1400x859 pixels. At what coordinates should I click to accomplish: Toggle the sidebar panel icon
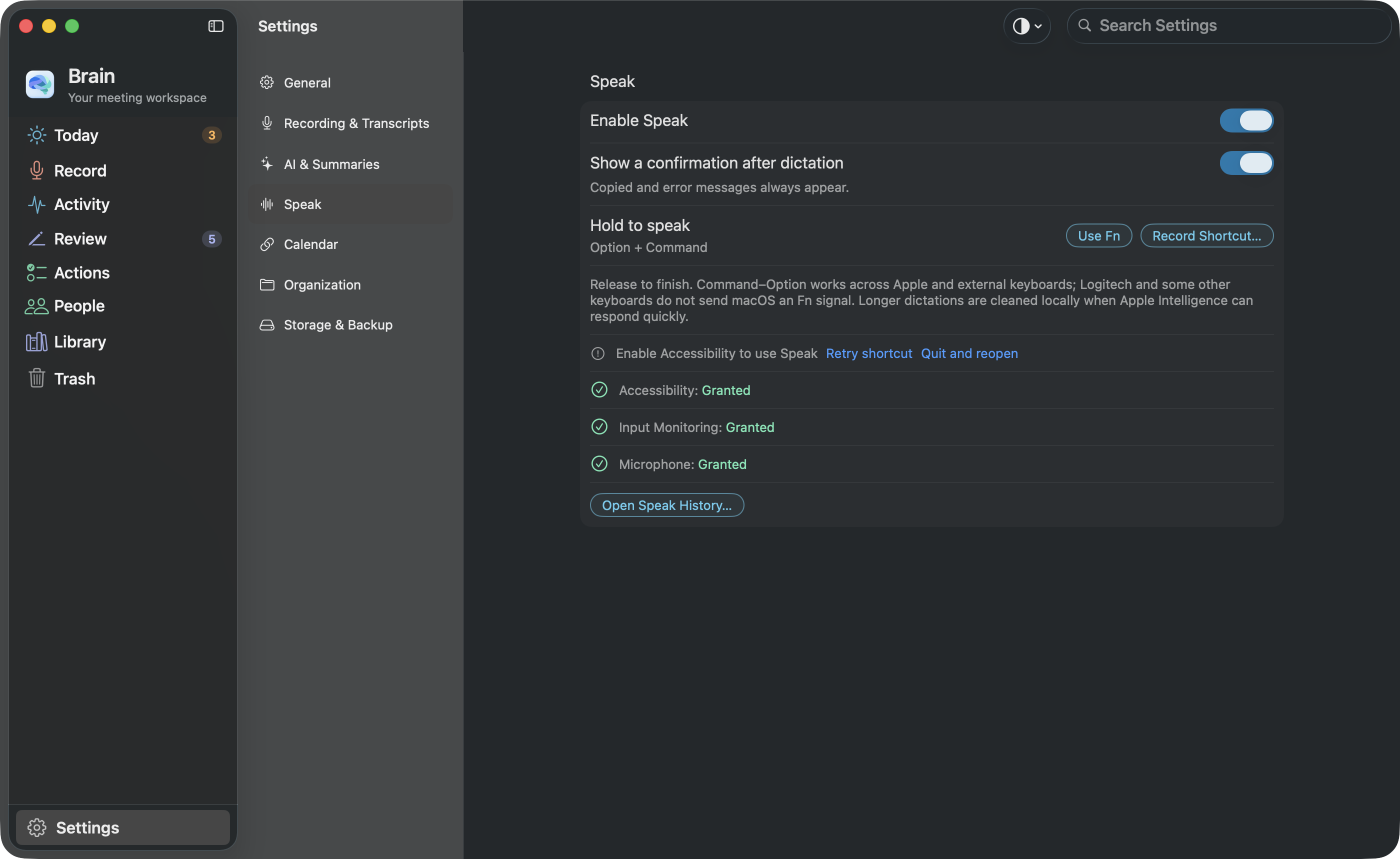coord(216,26)
